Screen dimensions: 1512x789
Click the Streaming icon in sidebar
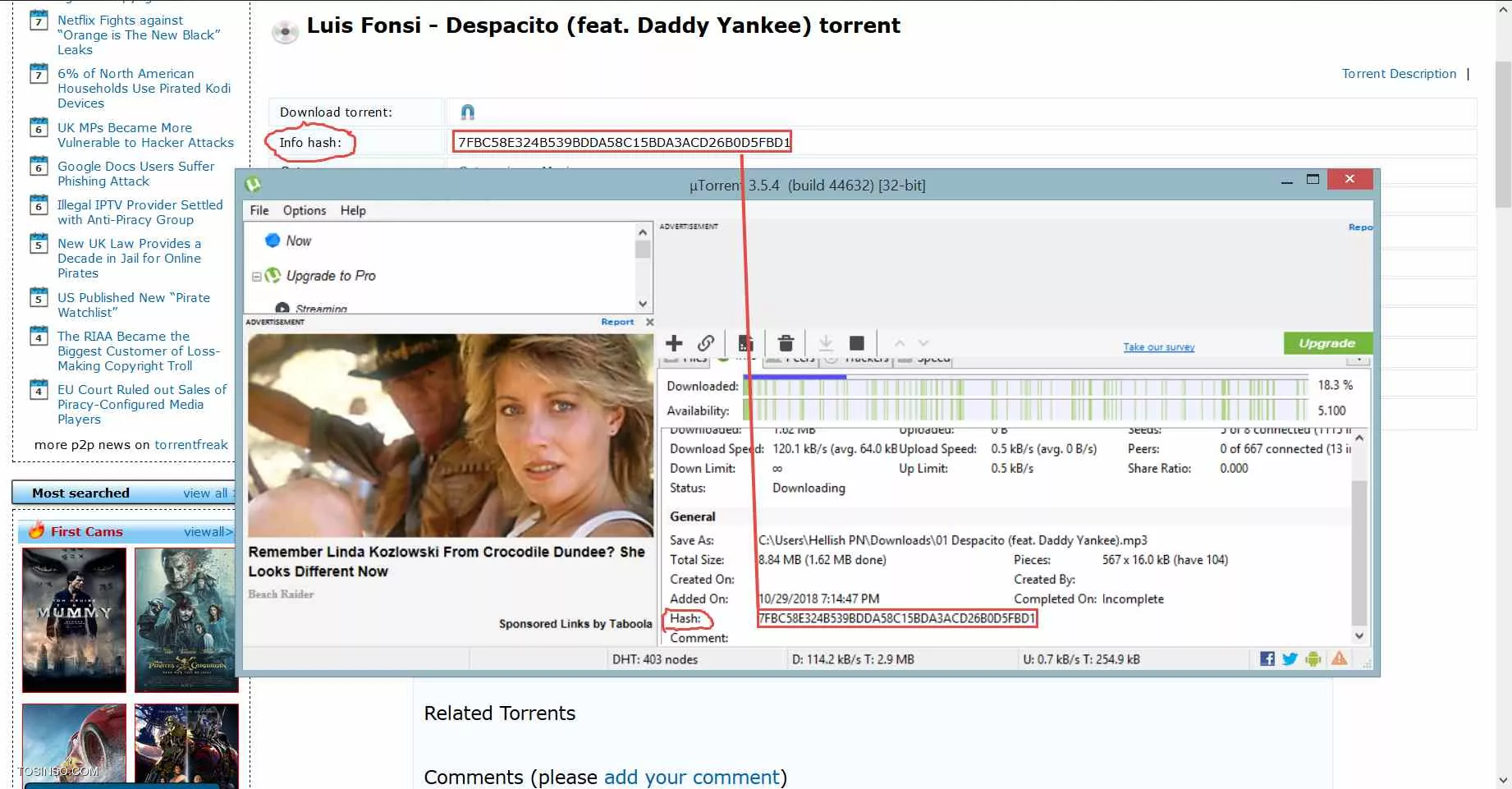(282, 309)
